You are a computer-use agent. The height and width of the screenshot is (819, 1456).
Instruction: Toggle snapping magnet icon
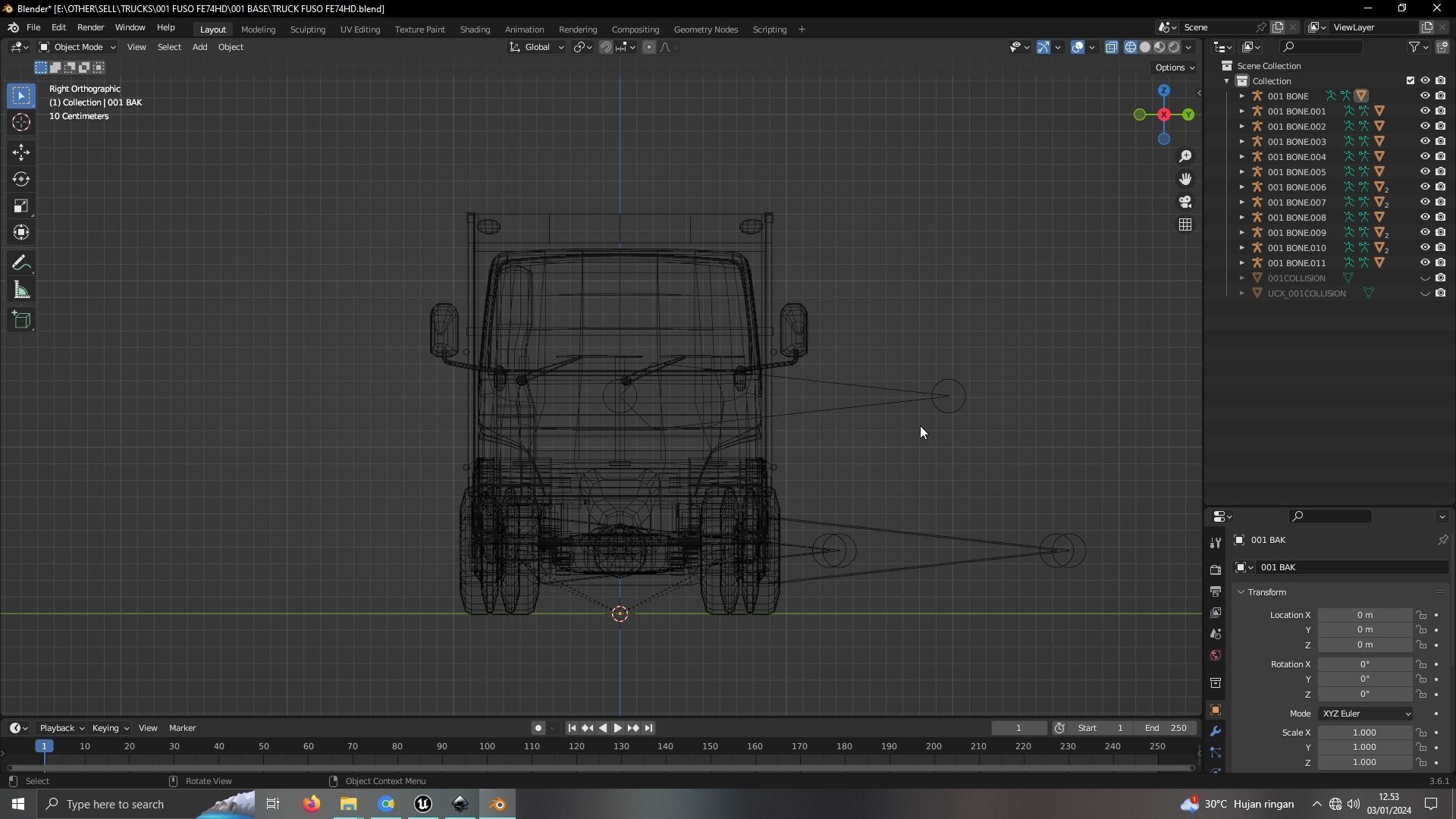606,47
